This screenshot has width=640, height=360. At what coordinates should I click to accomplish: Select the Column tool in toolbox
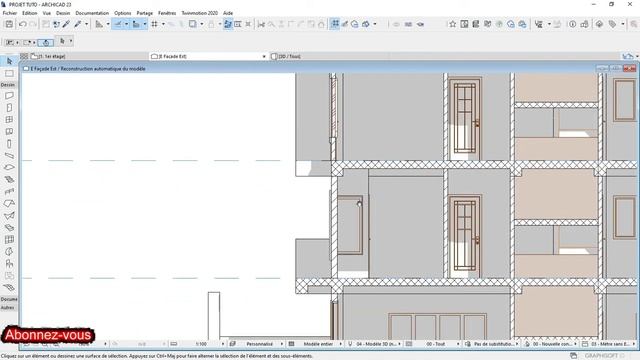click(x=9, y=144)
